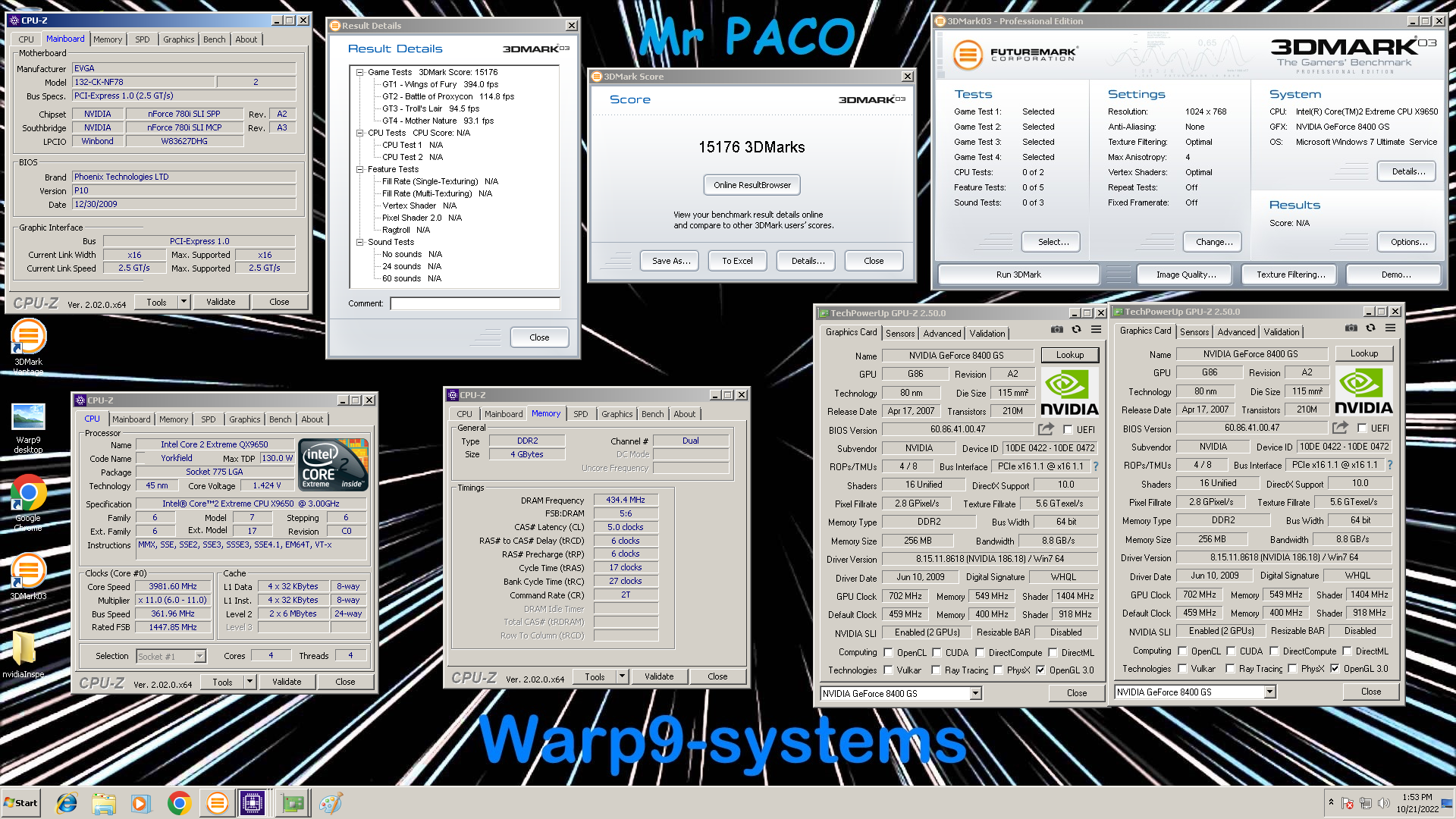The width and height of the screenshot is (1456, 819).
Task: Click the NVIDIA logo in right GPU-Z window
Action: (1363, 391)
